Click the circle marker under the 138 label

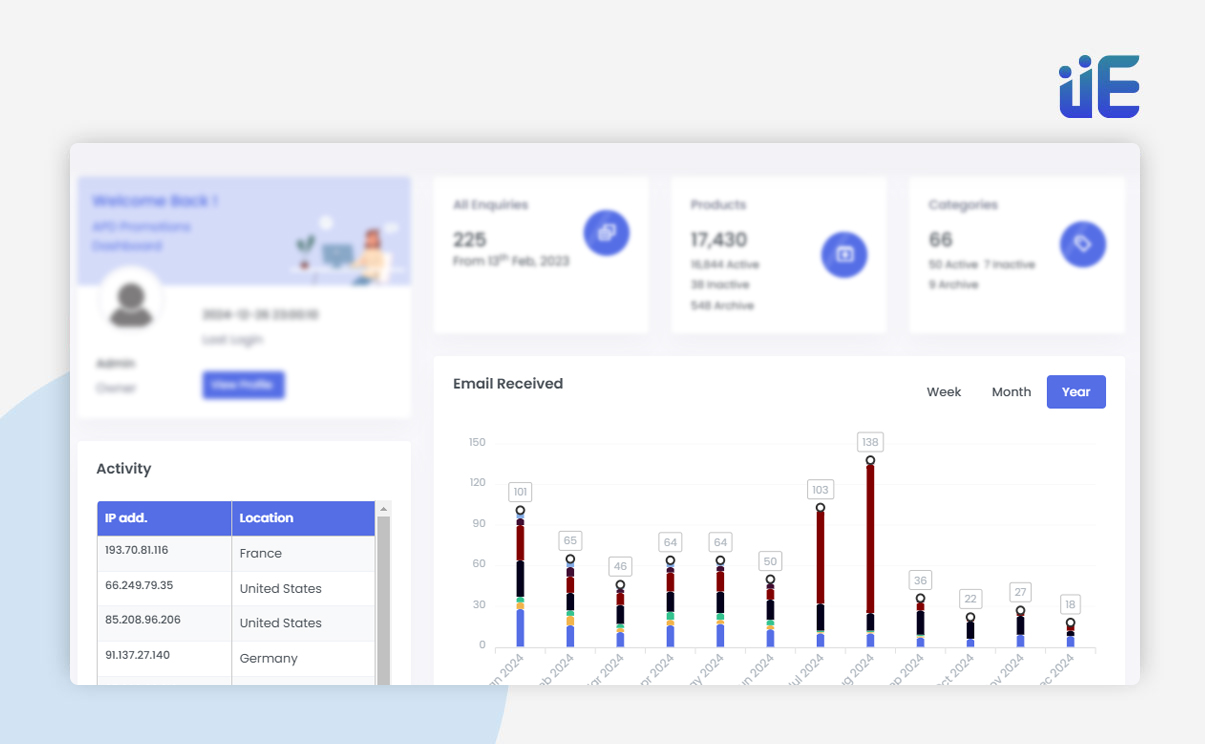[x=870, y=461]
